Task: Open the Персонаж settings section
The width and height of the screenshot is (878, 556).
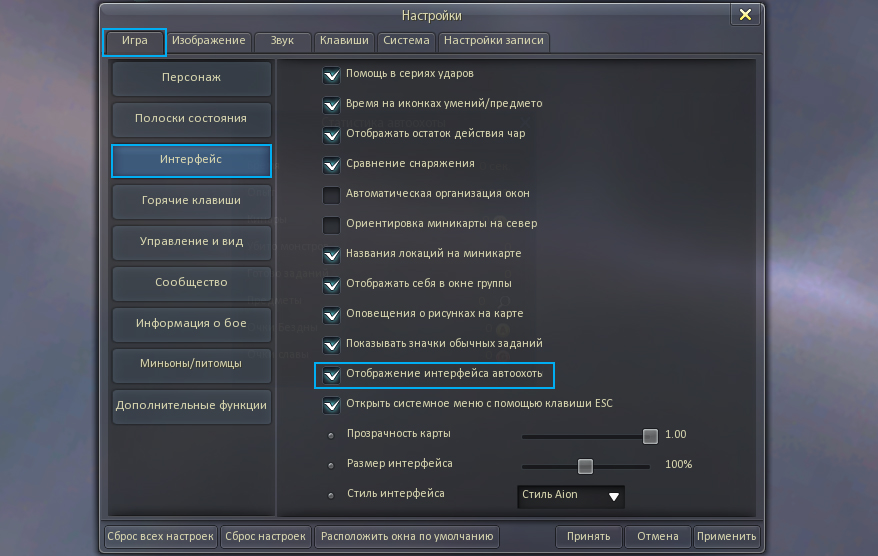Action: (191, 78)
